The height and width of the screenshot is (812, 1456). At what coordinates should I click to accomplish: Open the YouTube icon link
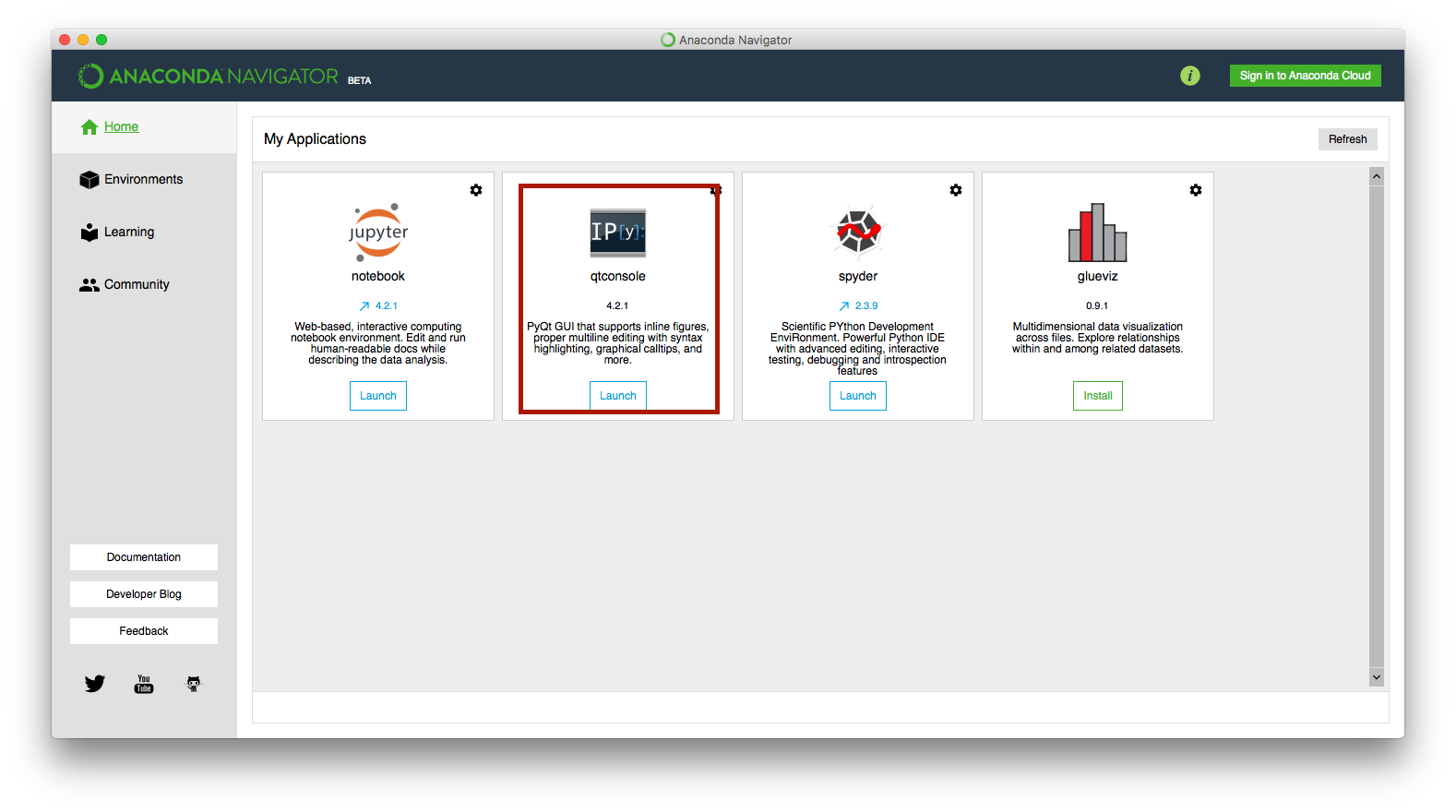click(144, 684)
